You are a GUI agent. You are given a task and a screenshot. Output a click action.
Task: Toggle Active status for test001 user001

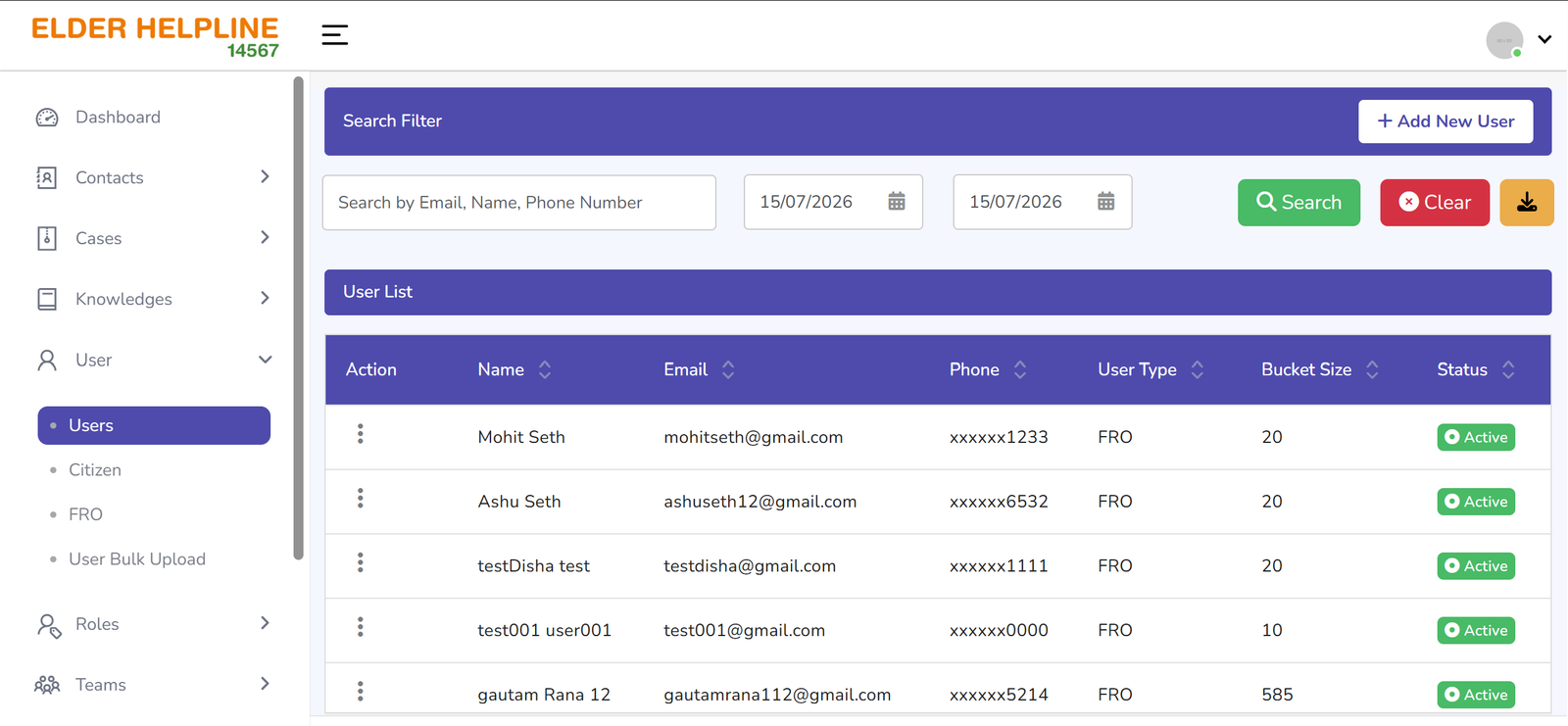(x=1476, y=630)
